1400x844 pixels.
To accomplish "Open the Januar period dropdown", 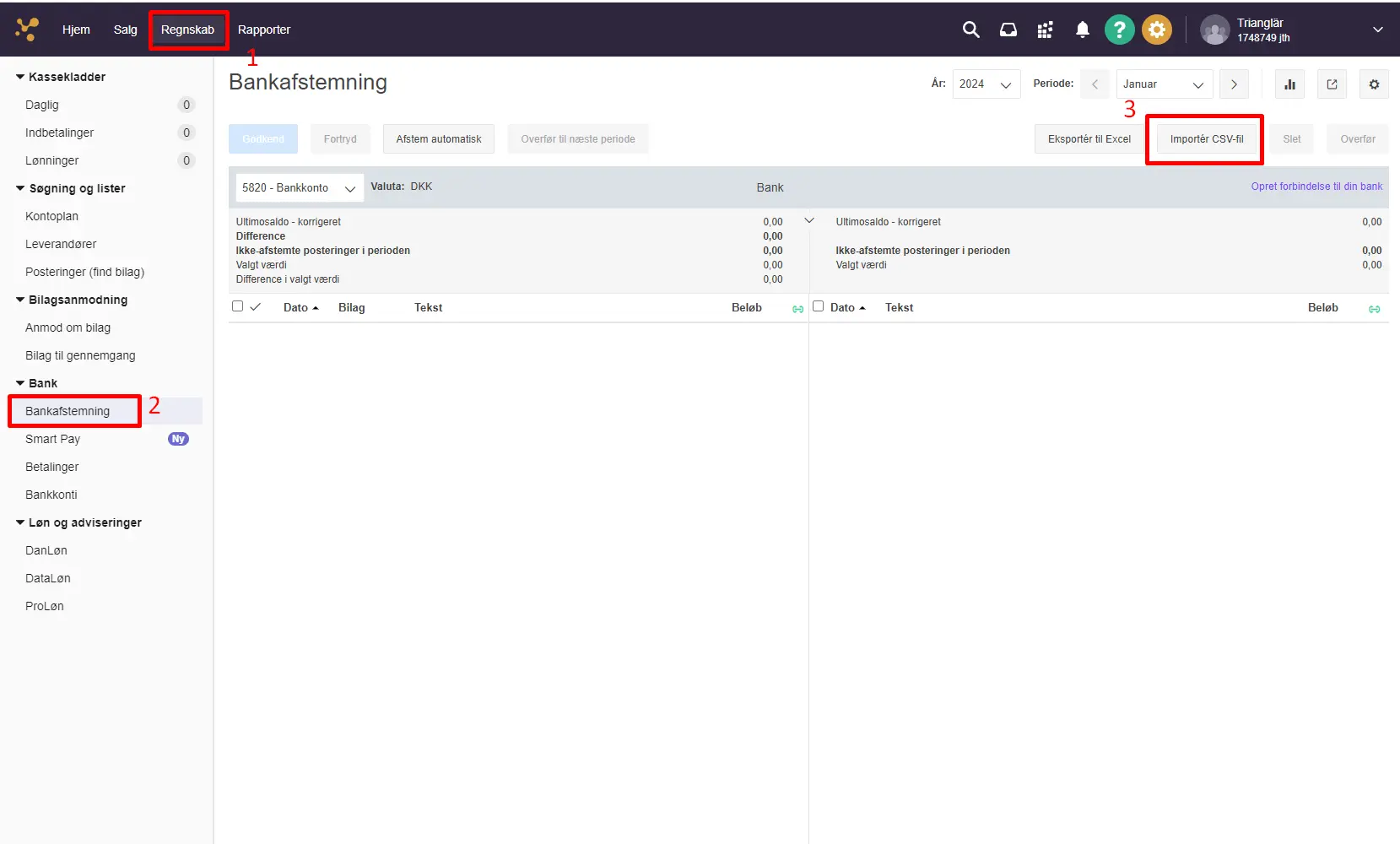I will click(1164, 84).
